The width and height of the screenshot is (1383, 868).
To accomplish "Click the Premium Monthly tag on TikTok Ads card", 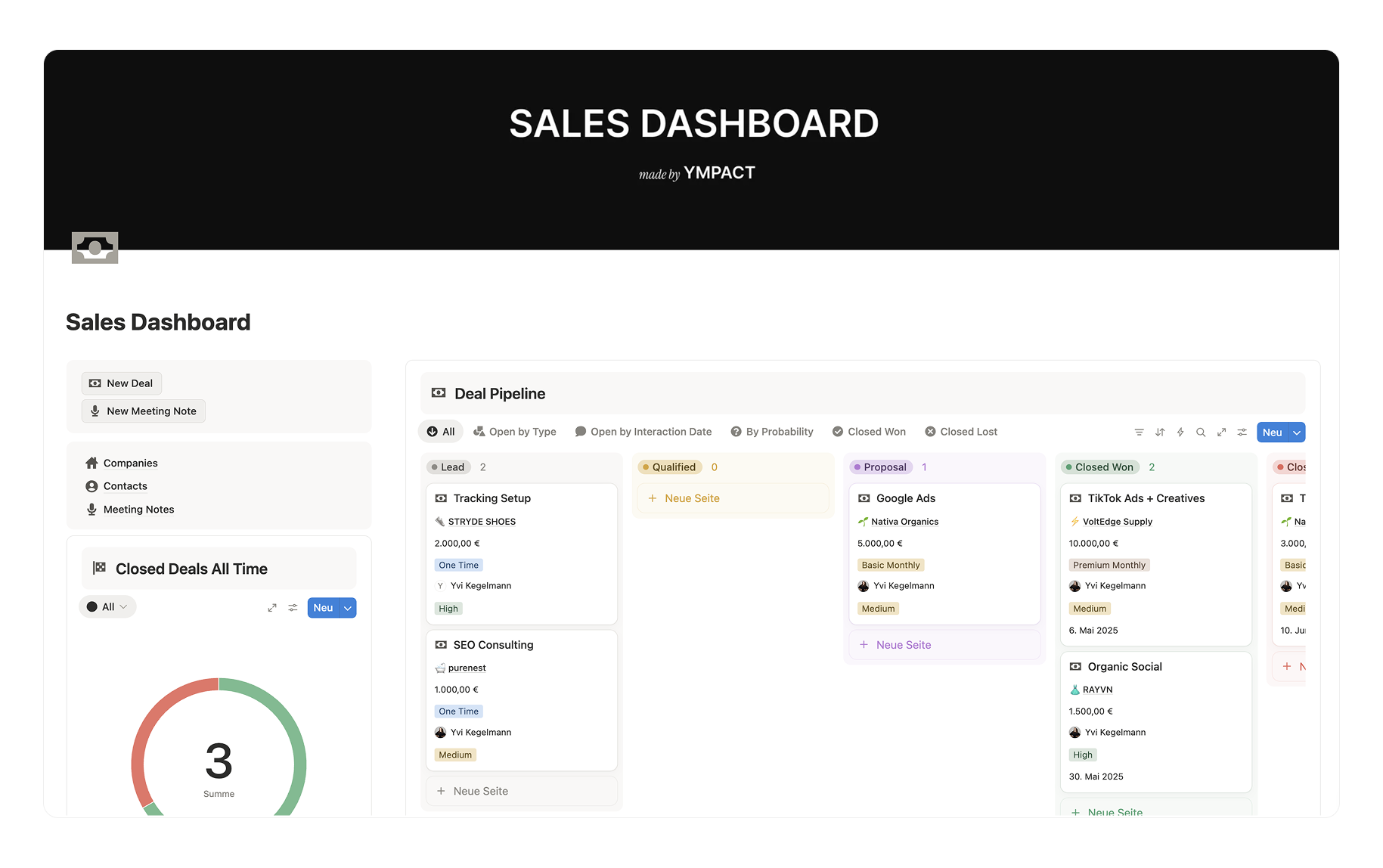I will (x=1109, y=565).
